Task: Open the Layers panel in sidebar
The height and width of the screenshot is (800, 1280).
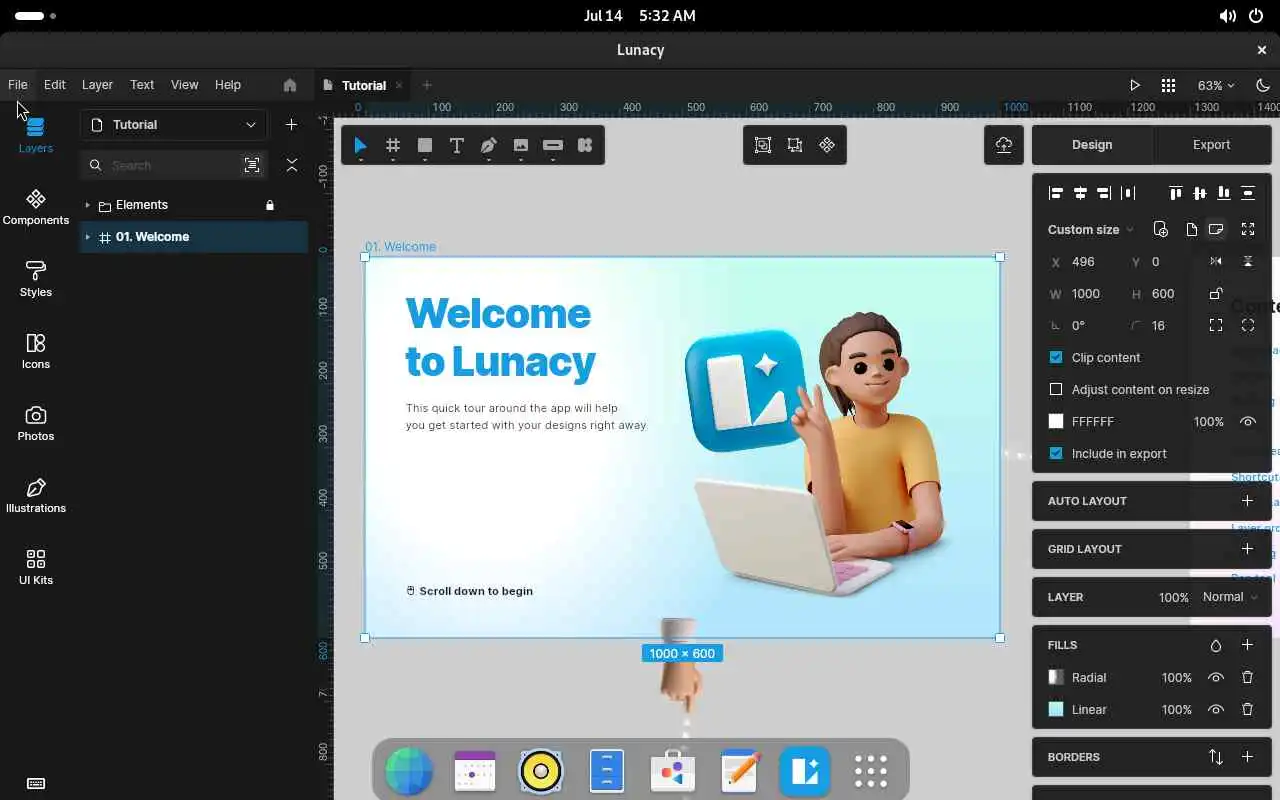Action: pyautogui.click(x=35, y=135)
